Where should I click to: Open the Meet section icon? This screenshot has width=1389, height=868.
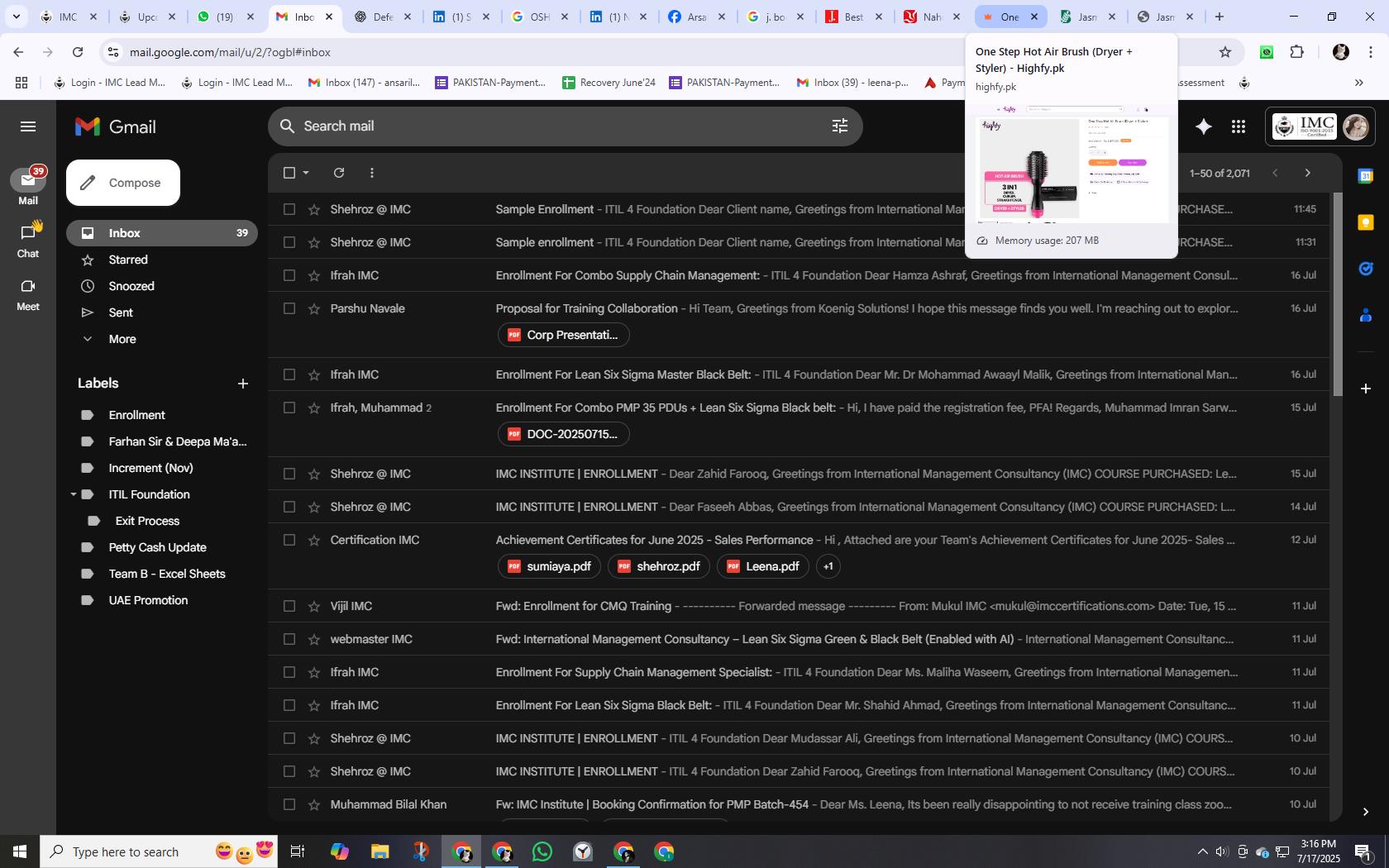28,293
